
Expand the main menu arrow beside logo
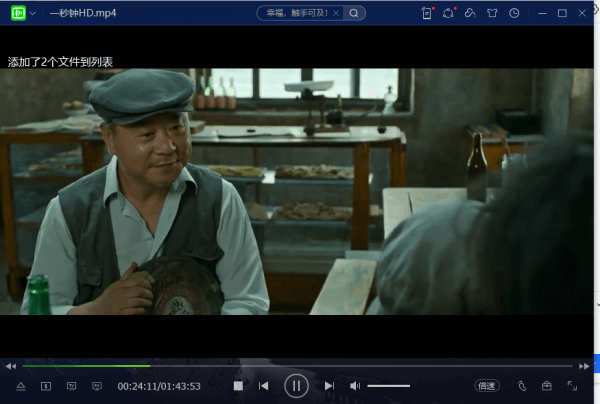click(x=33, y=13)
